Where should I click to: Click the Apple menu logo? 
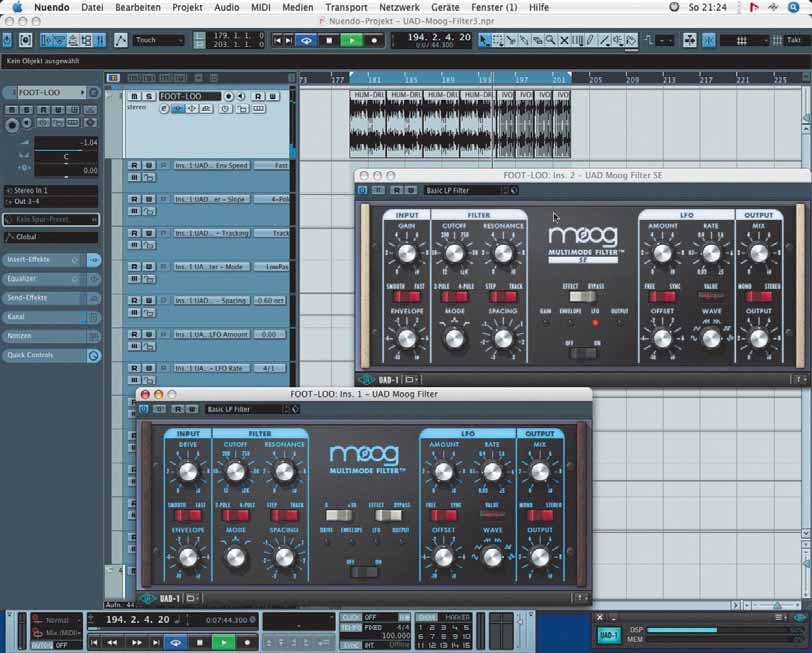17,7
